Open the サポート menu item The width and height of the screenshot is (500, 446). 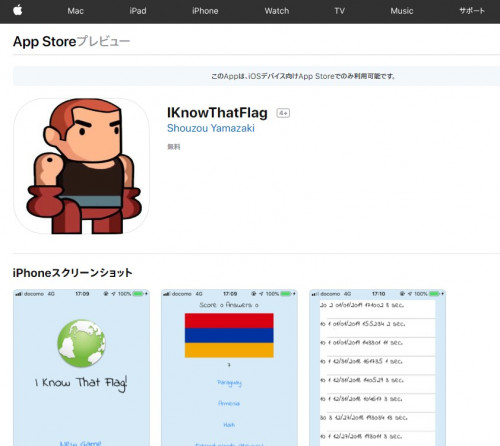[472, 11]
